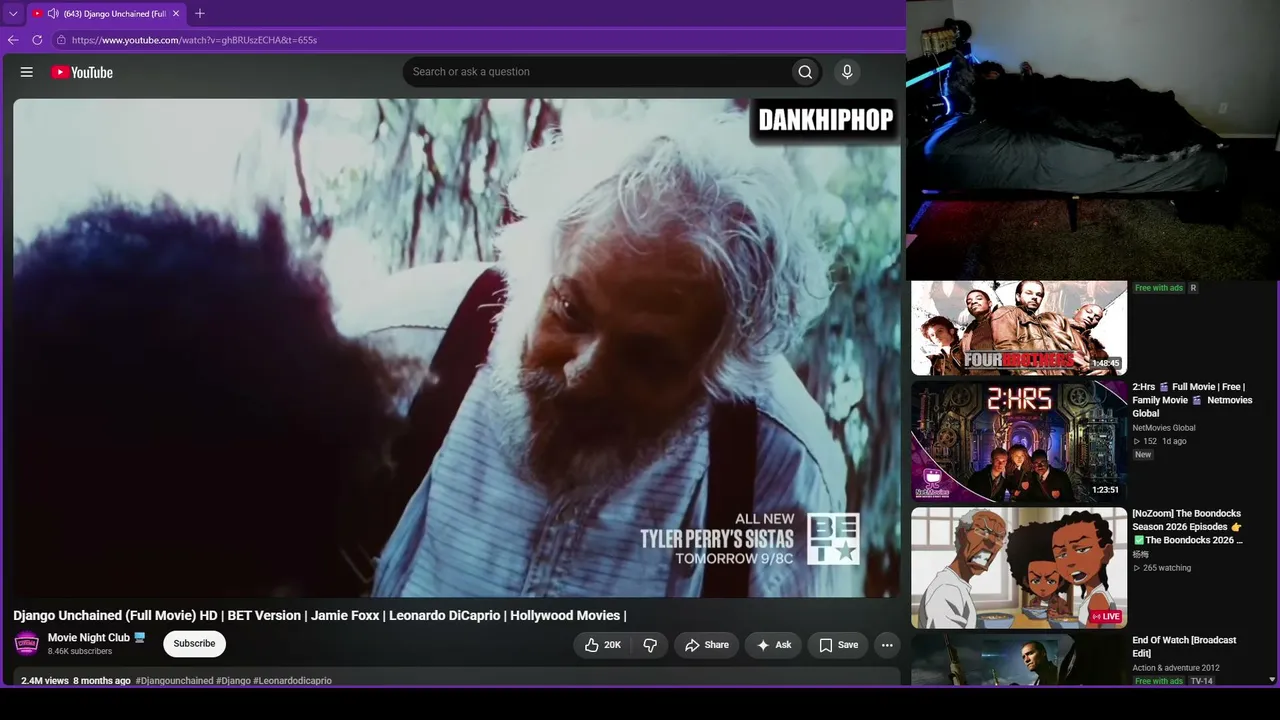1280x720 pixels.
Task: Open the 2:HRS movie thumbnail
Action: [1019, 441]
